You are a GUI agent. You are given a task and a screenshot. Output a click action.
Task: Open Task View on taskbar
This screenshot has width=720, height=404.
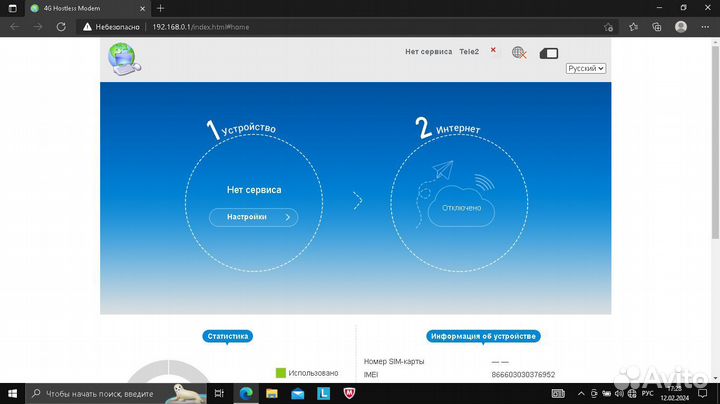pos(219,393)
